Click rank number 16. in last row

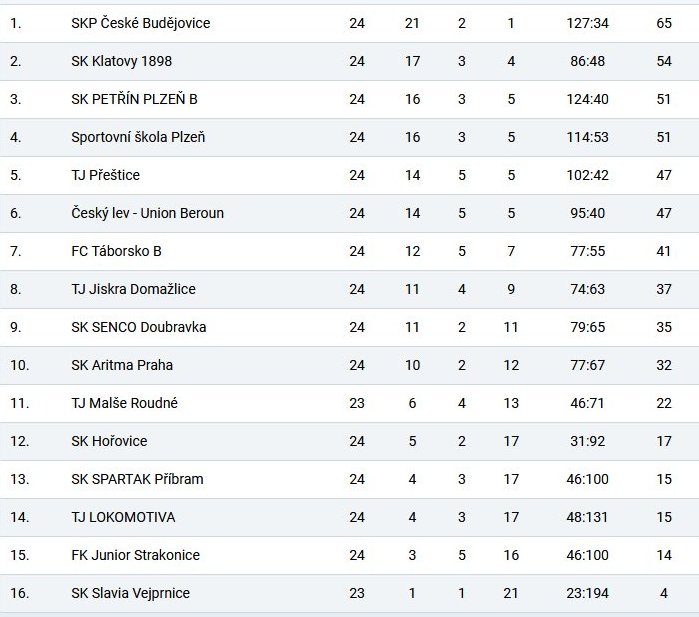(20, 593)
